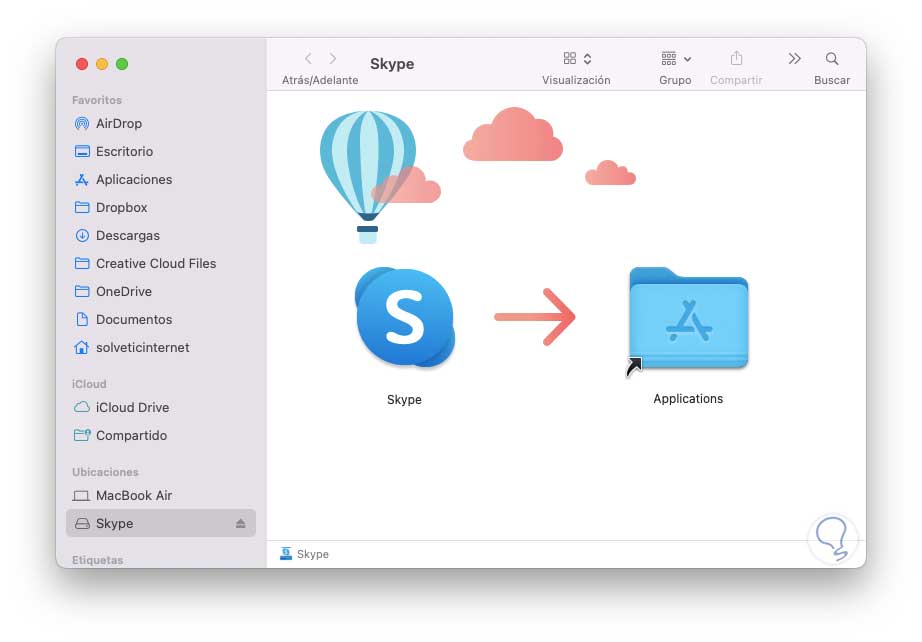Select MacBook Air under Ubicaciones
Screen dimensions: 922x642
pyautogui.click(x=161, y=496)
